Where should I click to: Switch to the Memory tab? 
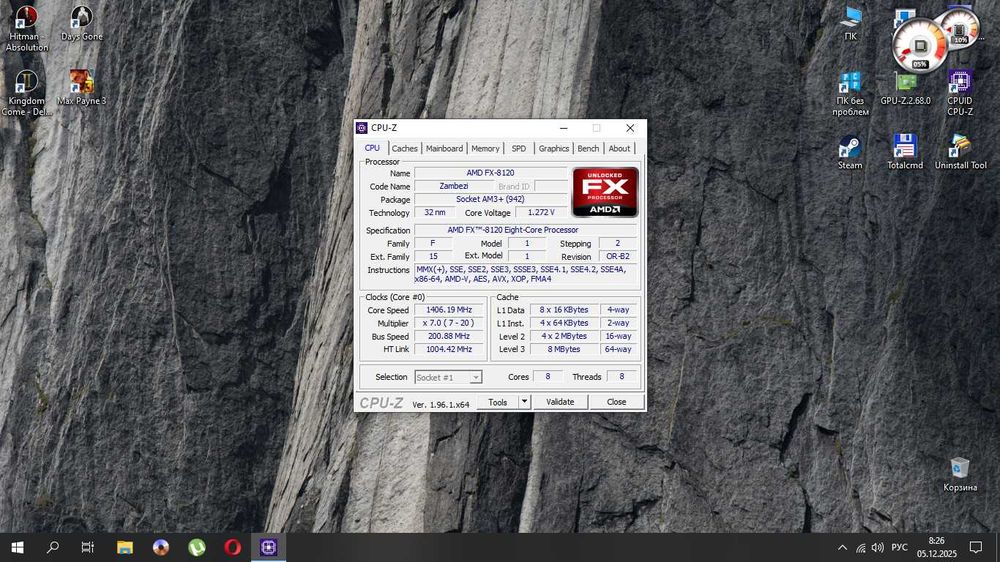(x=485, y=149)
